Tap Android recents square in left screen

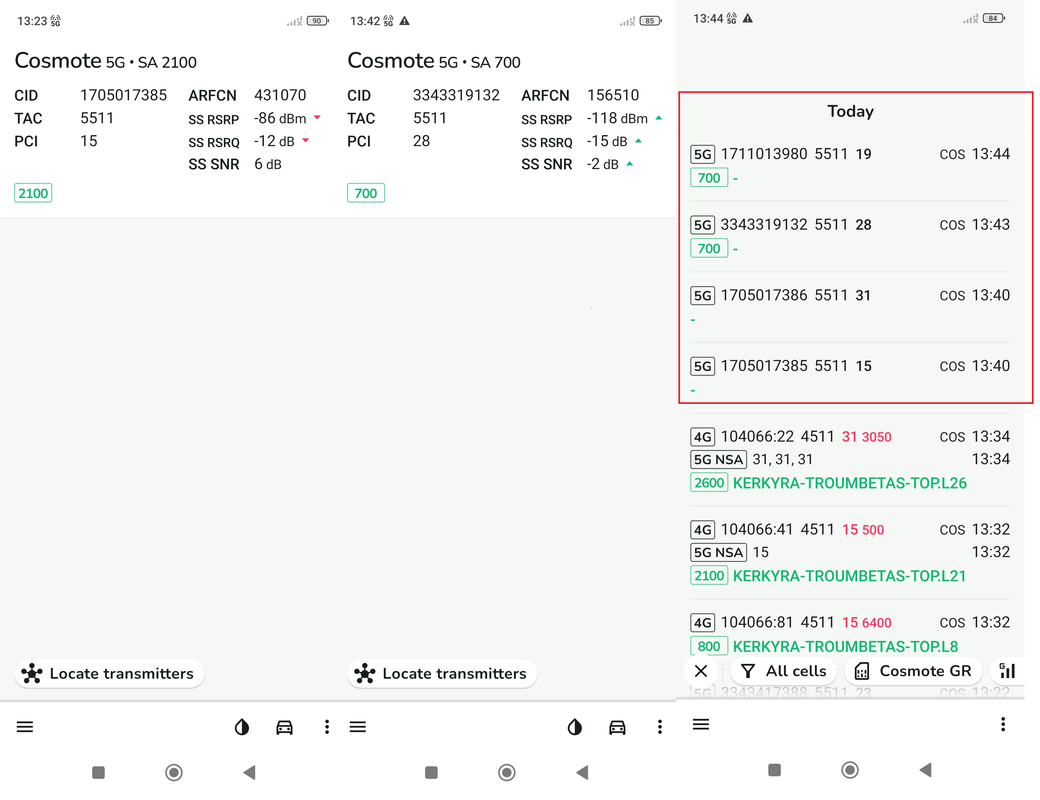(x=98, y=772)
